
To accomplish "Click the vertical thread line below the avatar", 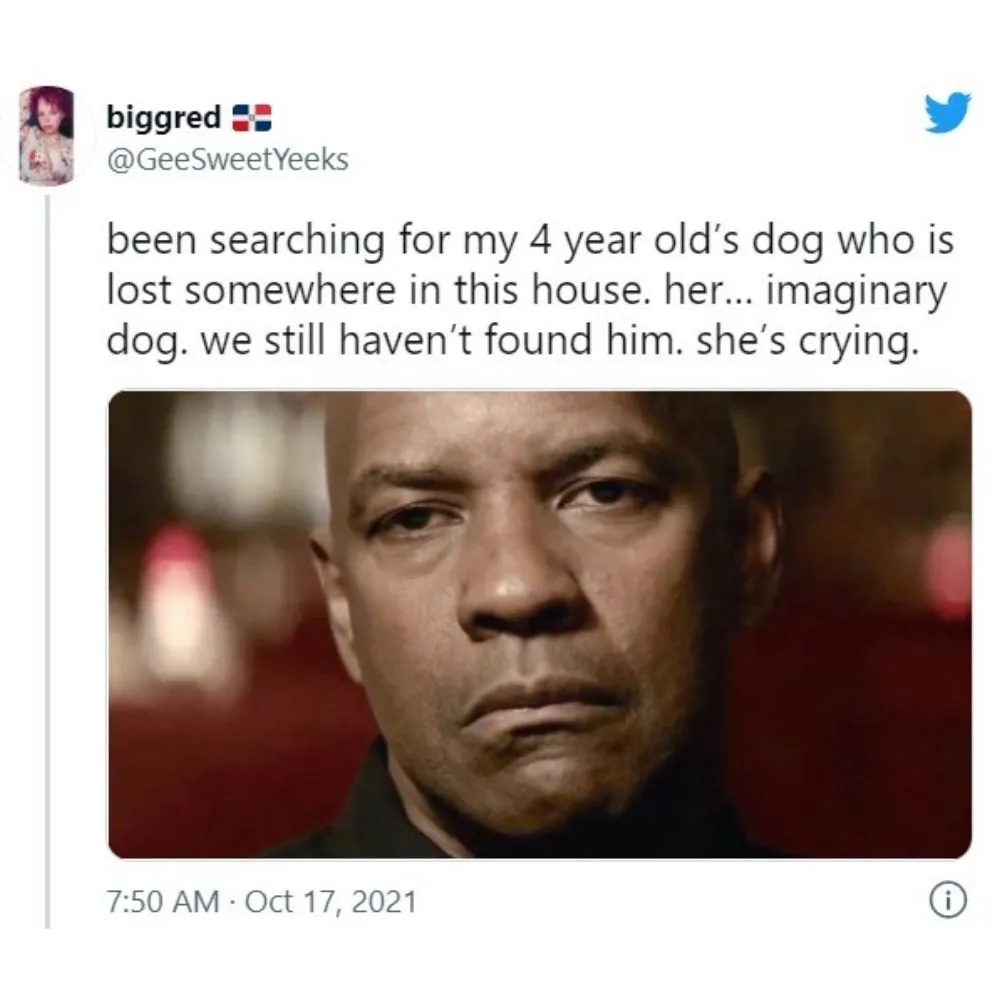I will 47,561.
